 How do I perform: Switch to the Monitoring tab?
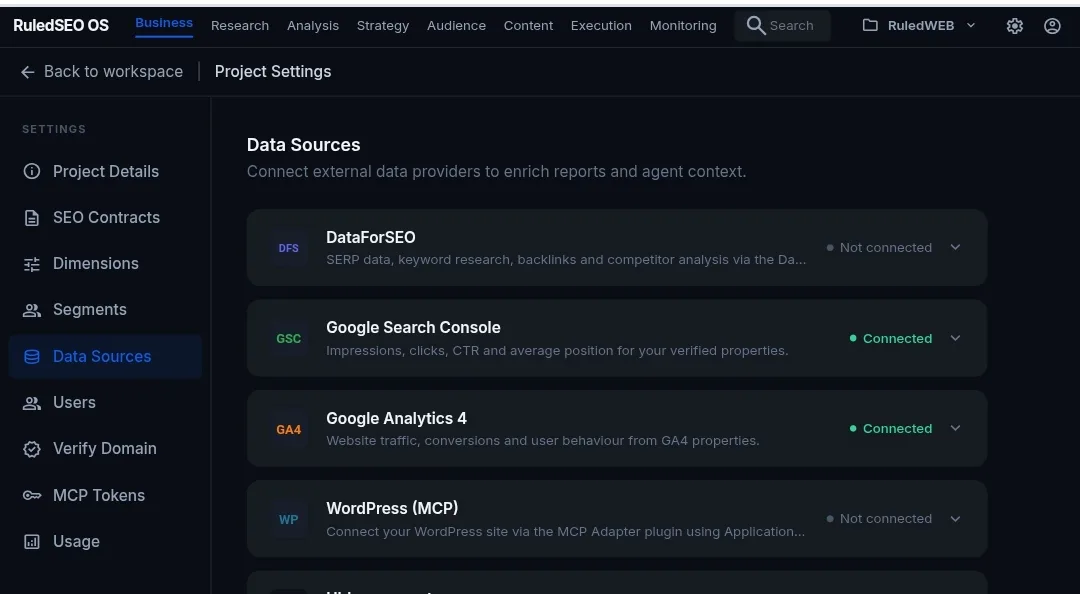683,25
